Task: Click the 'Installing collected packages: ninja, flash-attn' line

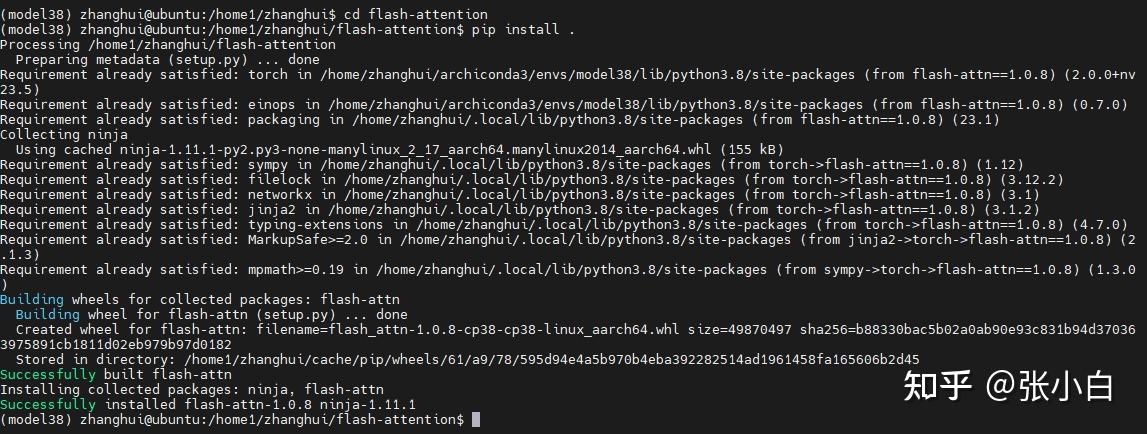Action: [192, 389]
